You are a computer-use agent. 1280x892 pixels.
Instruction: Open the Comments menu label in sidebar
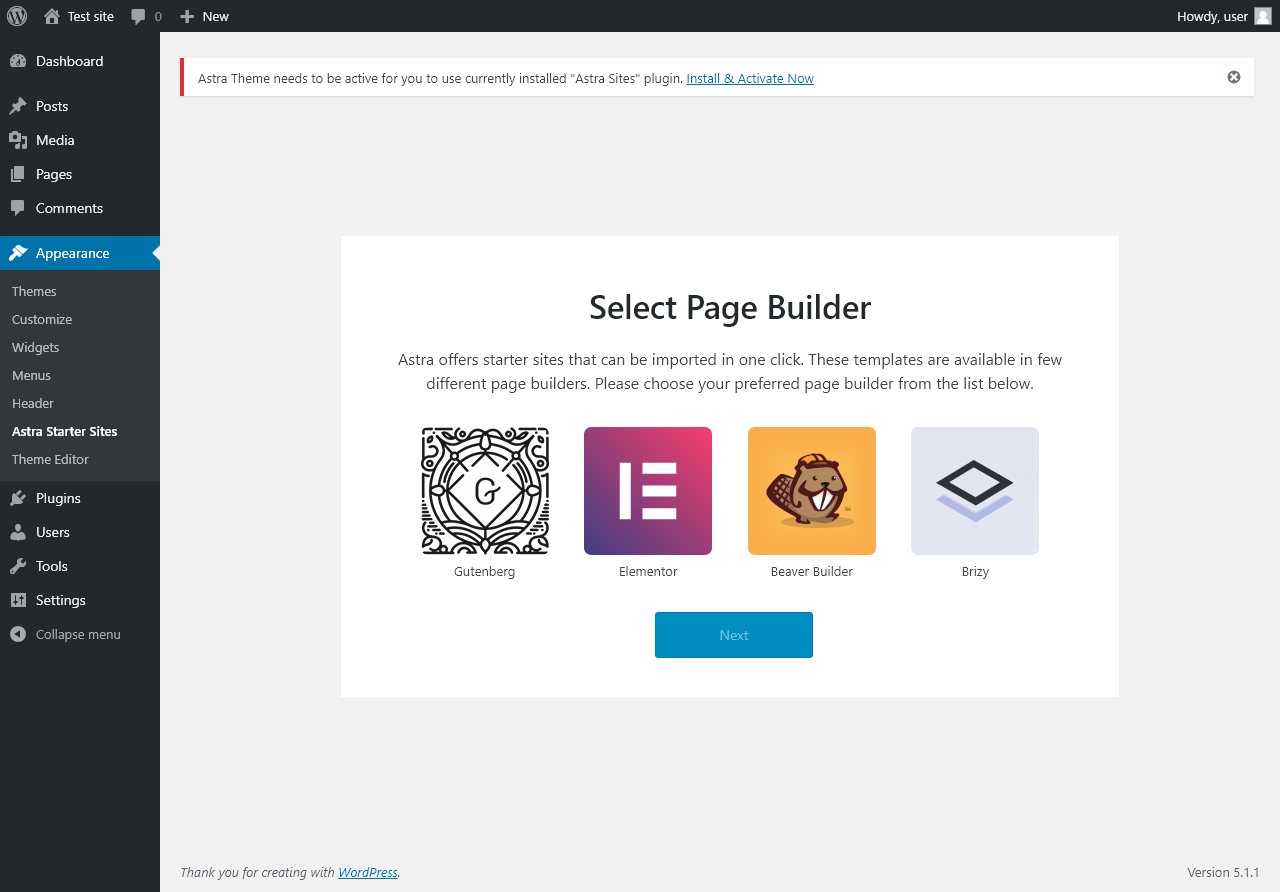tap(69, 208)
